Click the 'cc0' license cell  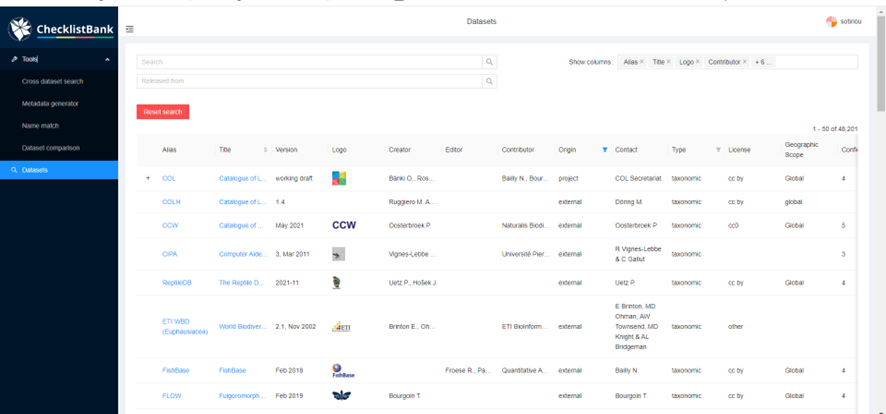click(733, 225)
